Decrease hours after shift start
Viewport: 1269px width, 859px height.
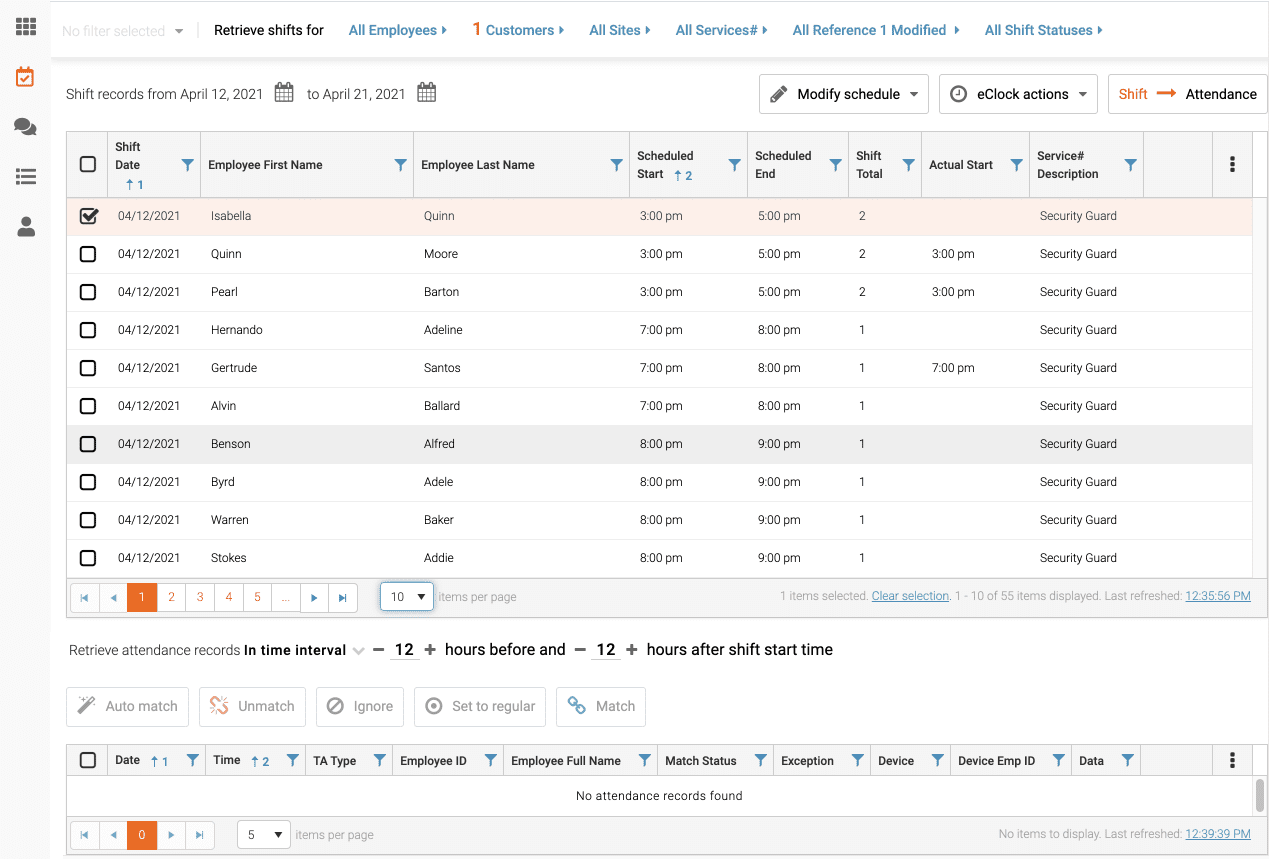click(580, 650)
